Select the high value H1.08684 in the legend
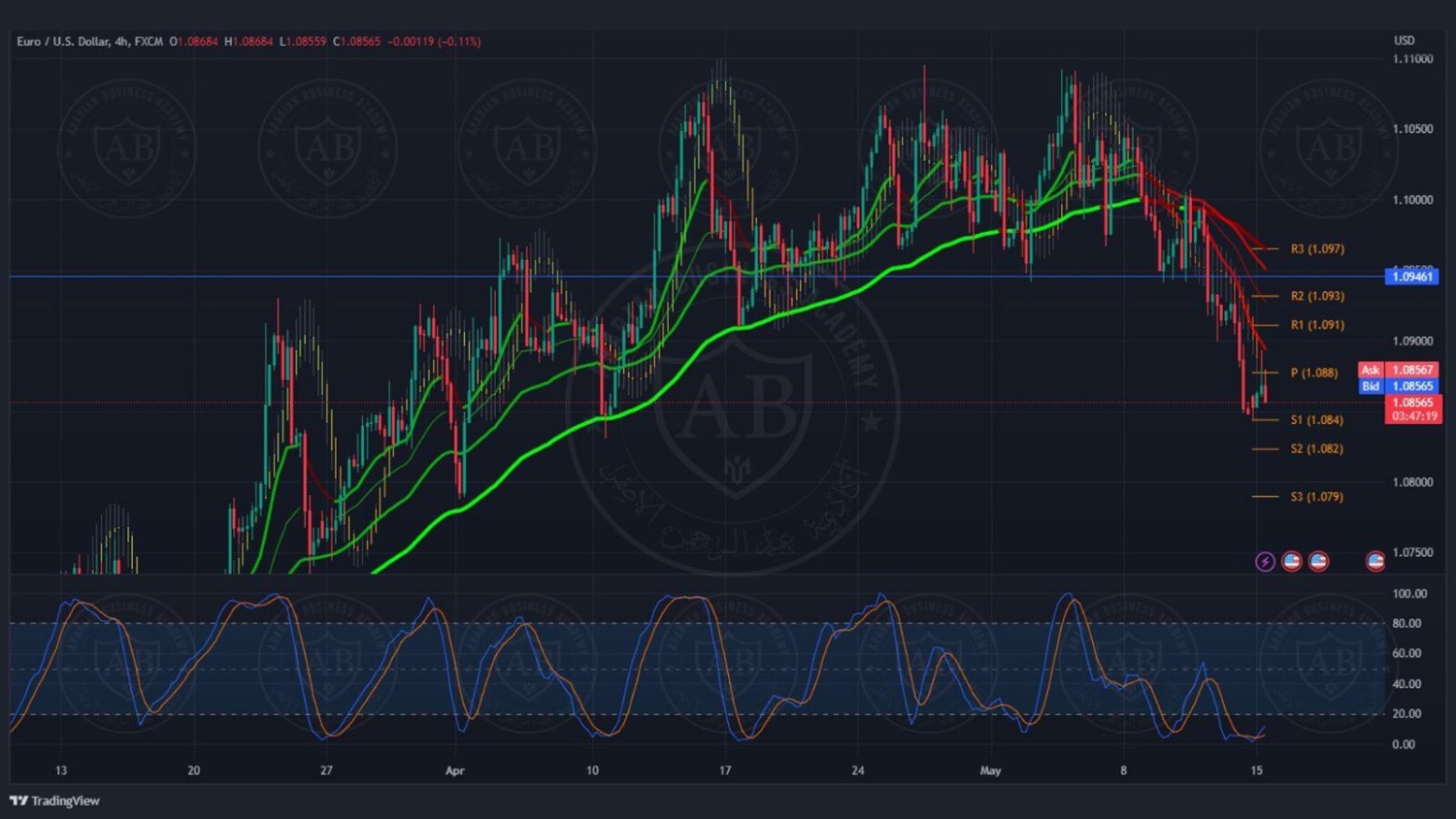Viewport: 1456px width, 819px height. tap(248, 42)
